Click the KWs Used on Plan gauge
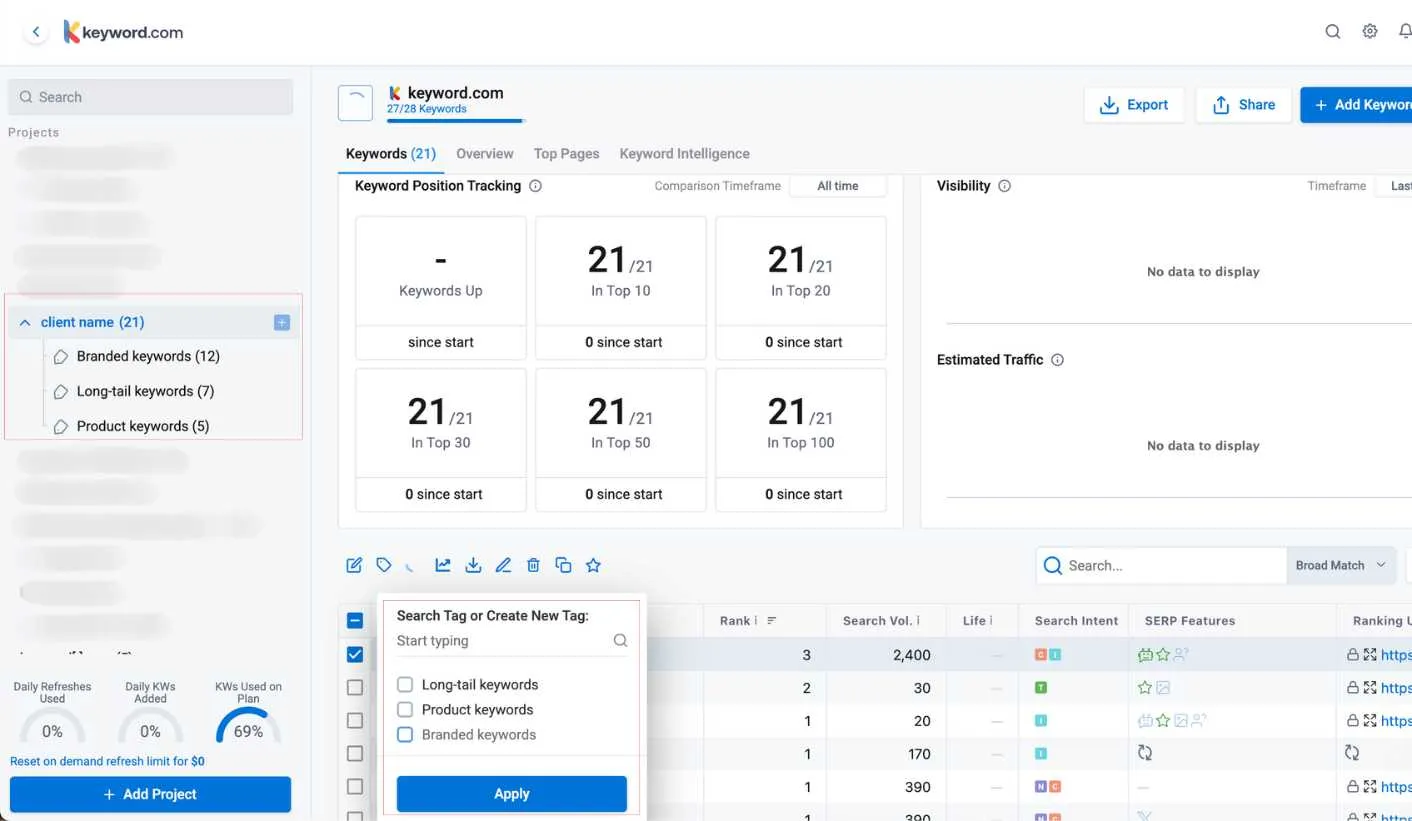This screenshot has height=821, width=1412. [x=248, y=727]
